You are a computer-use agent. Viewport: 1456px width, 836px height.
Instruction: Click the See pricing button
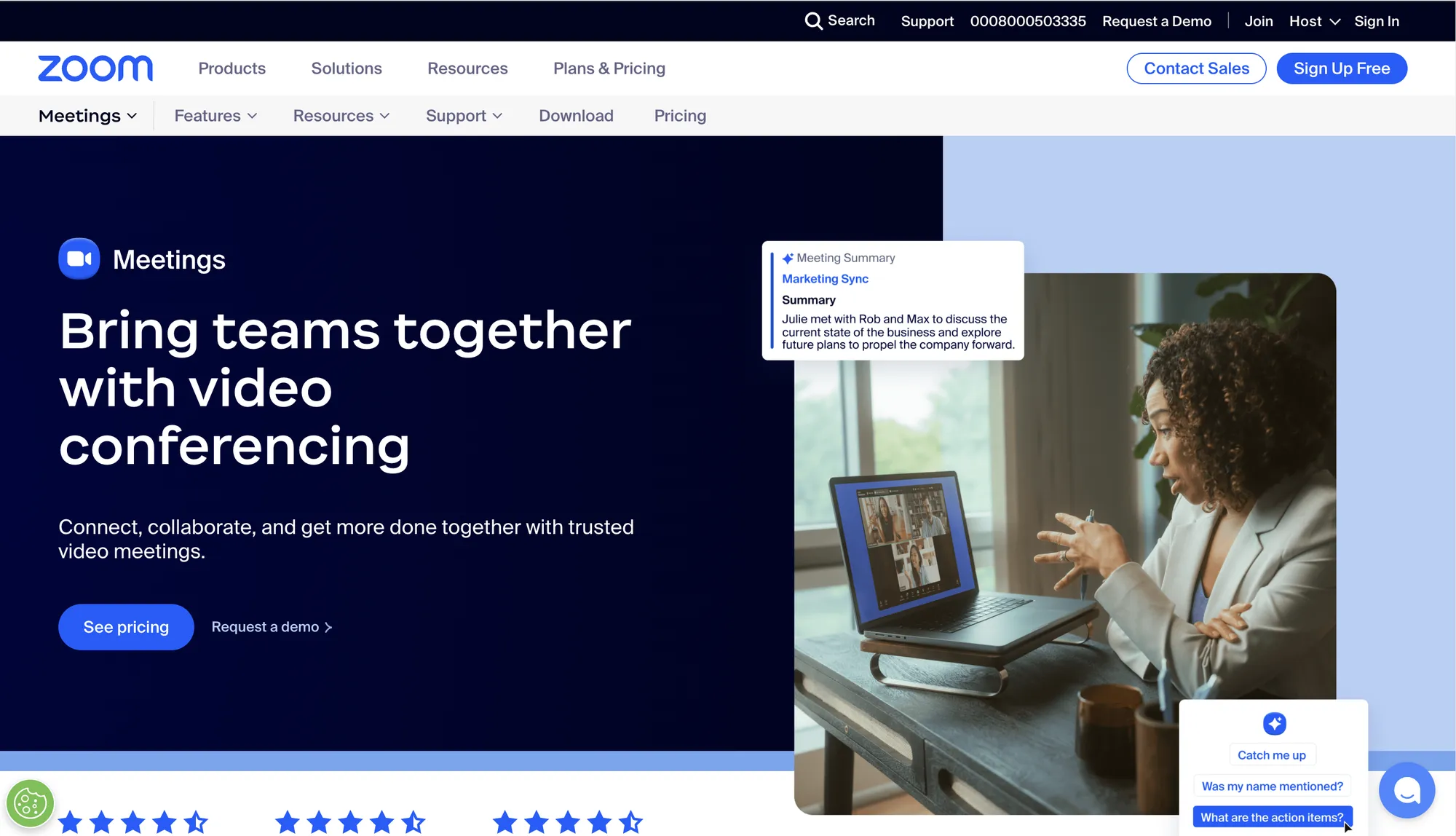point(126,627)
